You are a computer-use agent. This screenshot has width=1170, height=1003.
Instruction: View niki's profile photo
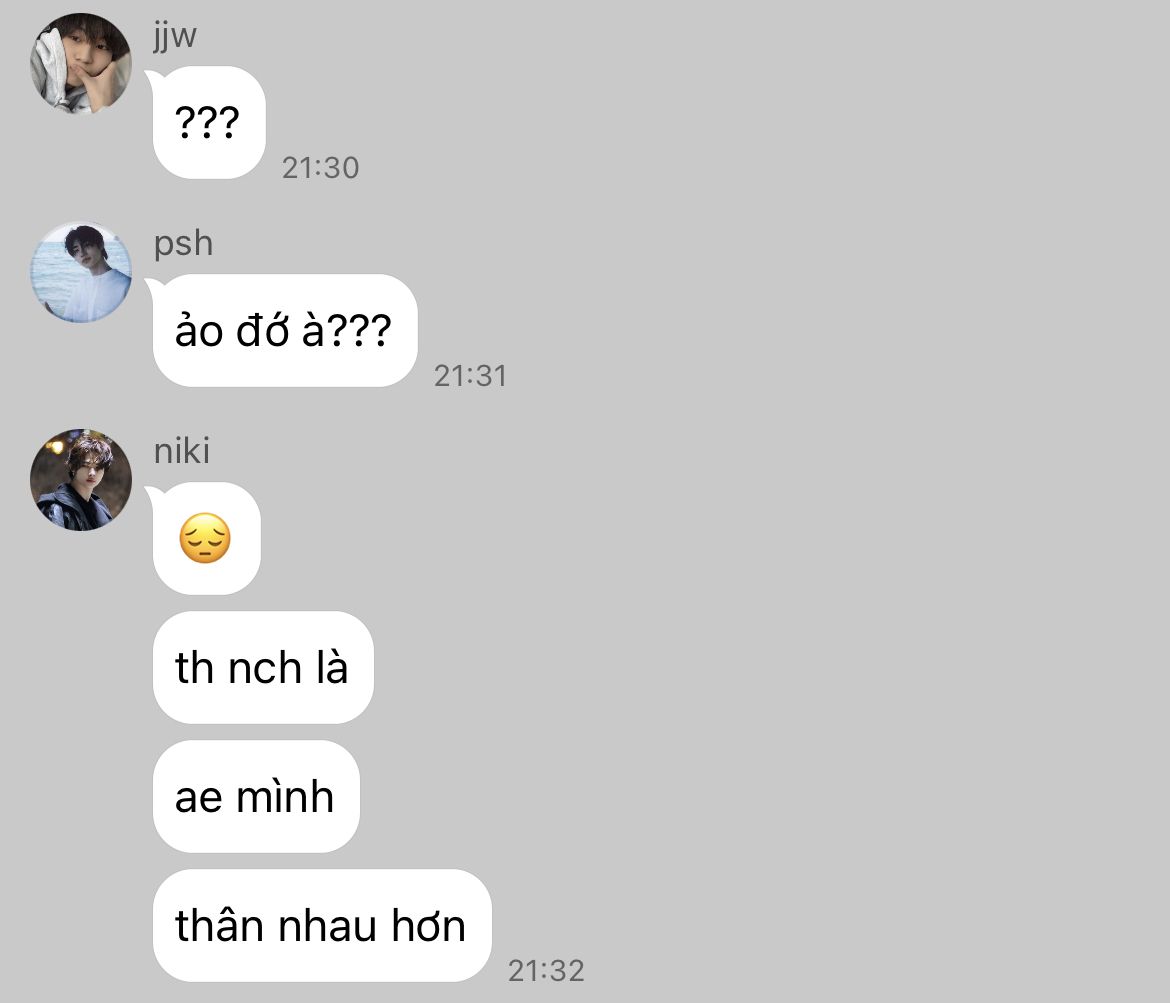[x=81, y=480]
